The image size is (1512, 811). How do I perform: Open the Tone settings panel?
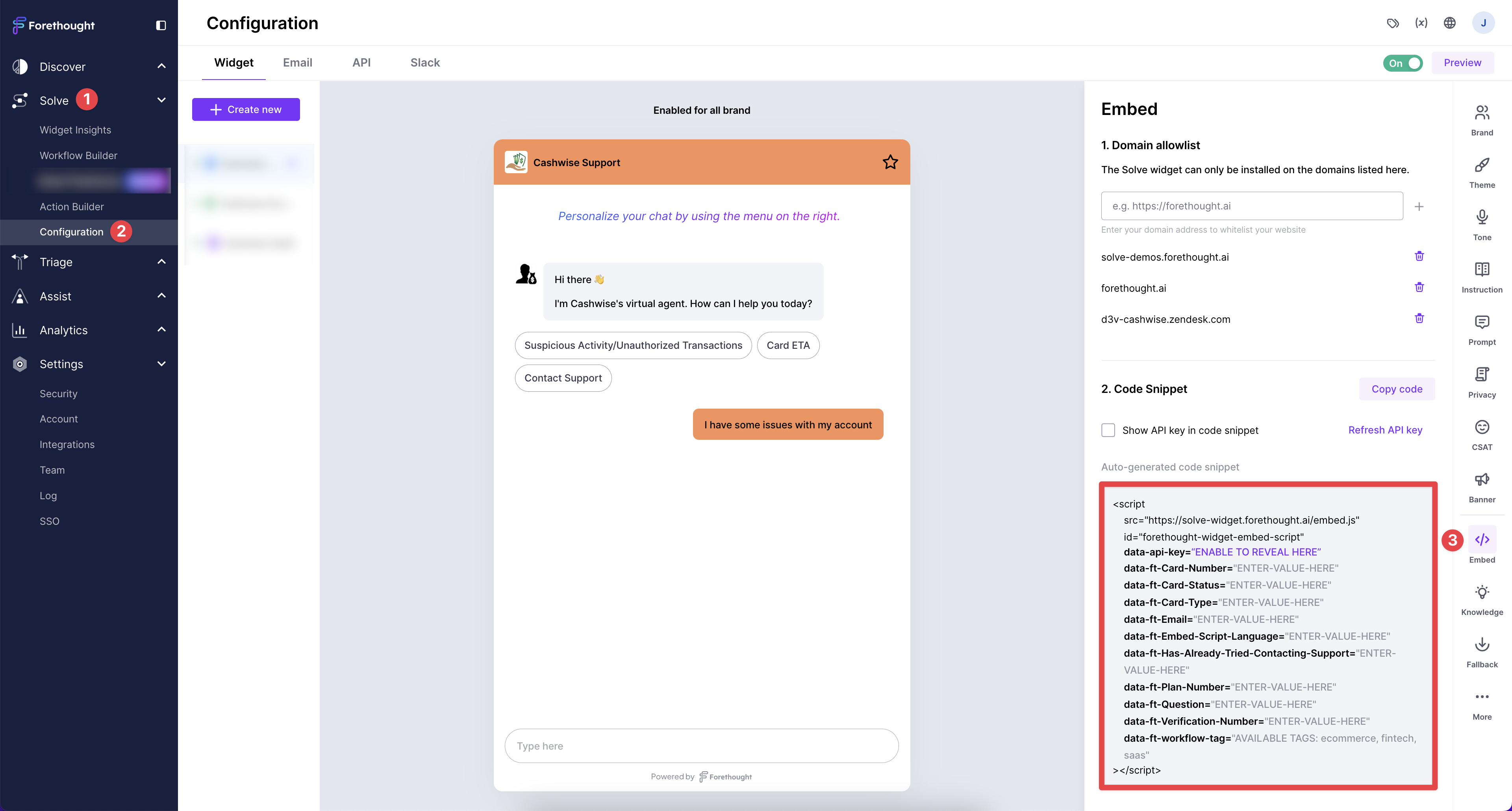(x=1482, y=225)
